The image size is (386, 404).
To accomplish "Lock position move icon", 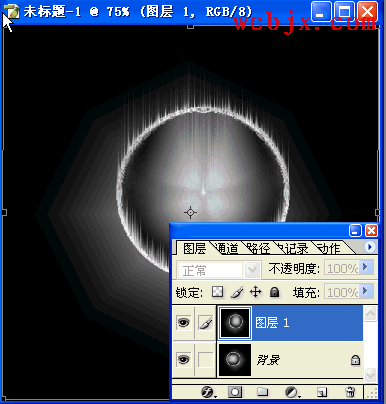I will (256, 292).
